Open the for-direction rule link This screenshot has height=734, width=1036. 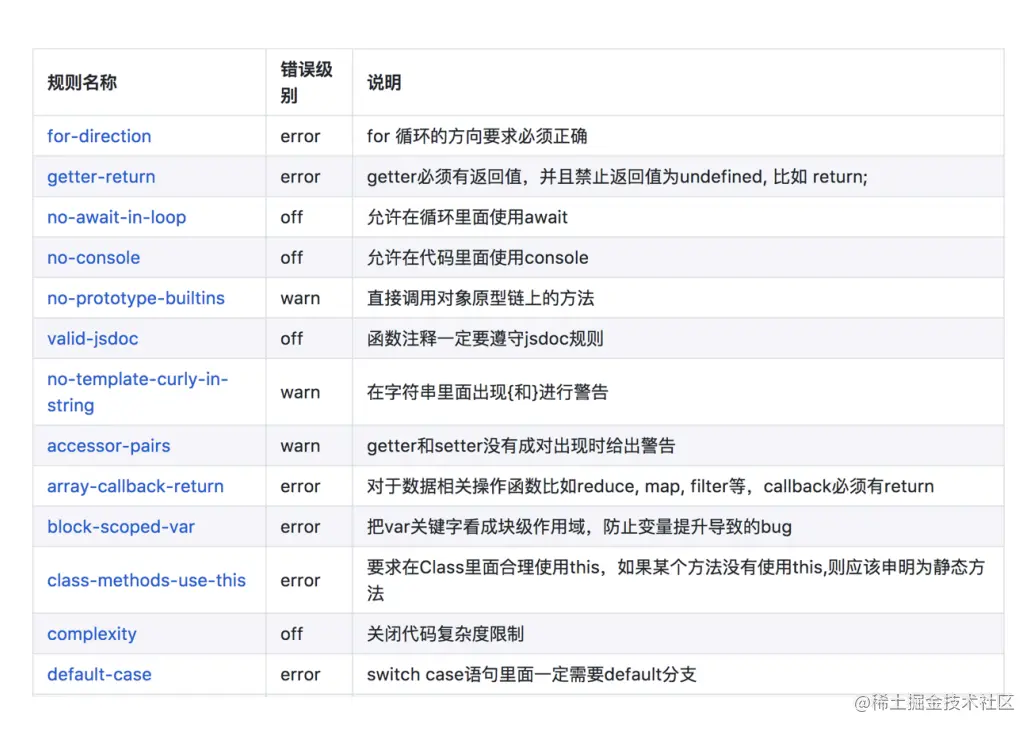point(99,136)
